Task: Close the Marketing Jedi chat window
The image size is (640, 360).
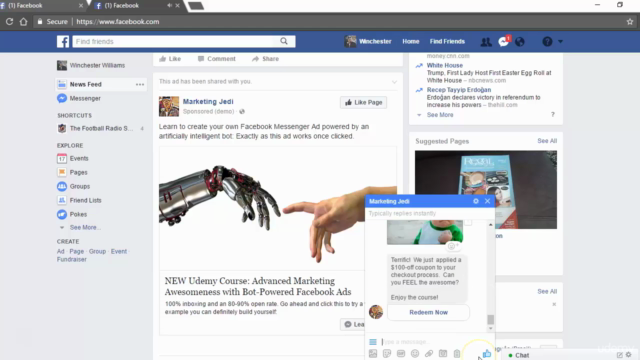Action: point(487,201)
